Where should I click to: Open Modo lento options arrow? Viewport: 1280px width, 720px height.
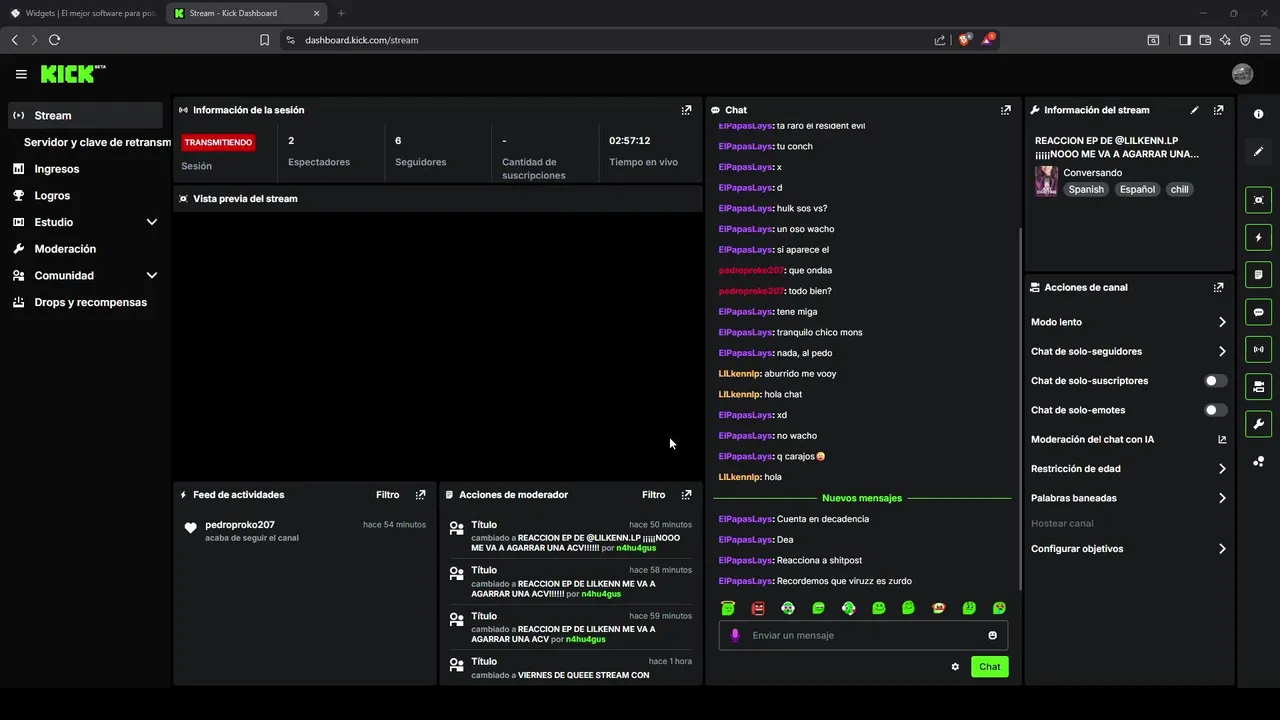pos(1222,322)
